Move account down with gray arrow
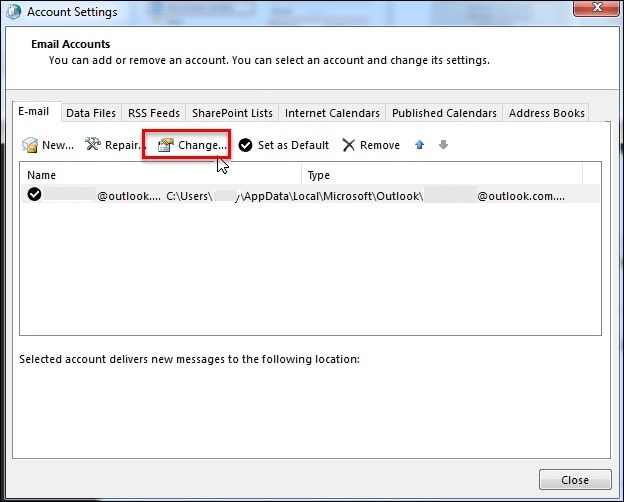Viewport: 624px width, 502px height. tap(443, 145)
